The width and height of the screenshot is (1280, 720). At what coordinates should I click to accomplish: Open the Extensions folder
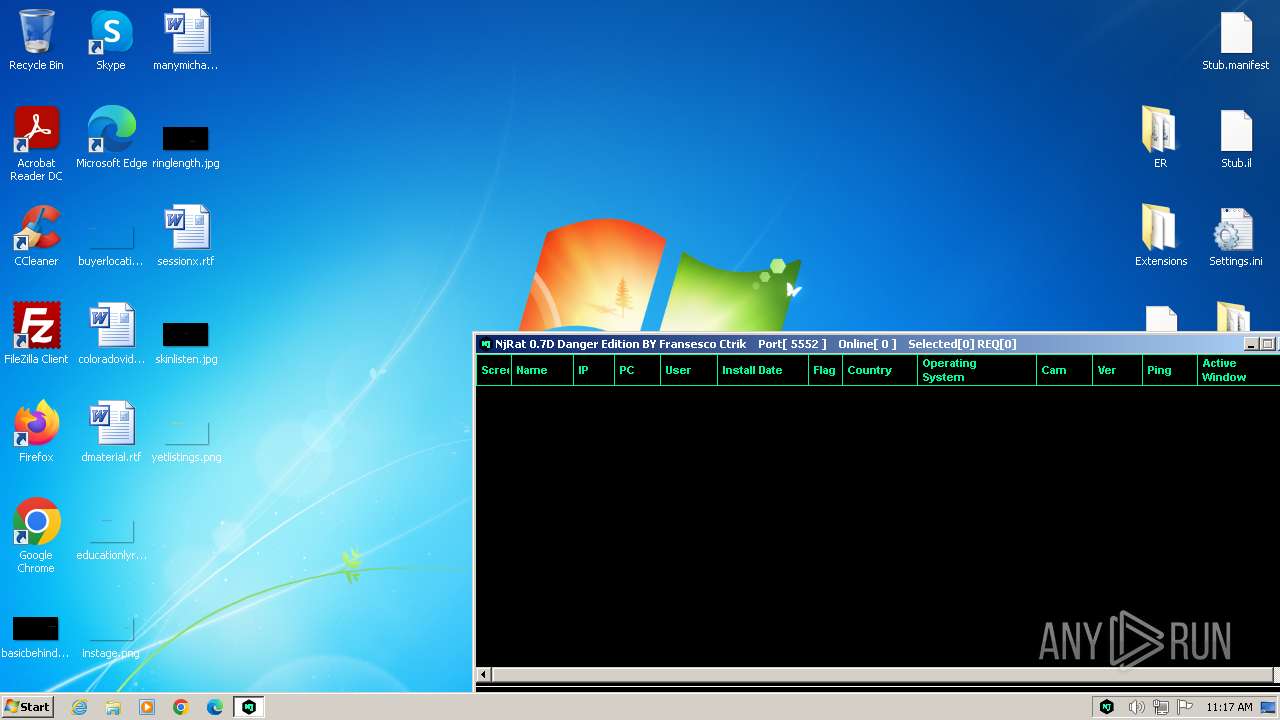[1160, 236]
